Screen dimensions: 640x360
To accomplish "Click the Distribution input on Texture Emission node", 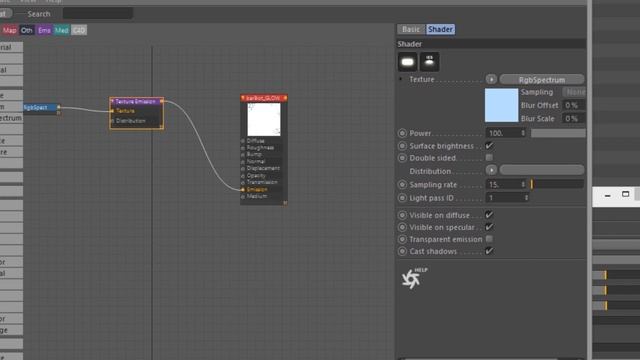I will coord(112,121).
